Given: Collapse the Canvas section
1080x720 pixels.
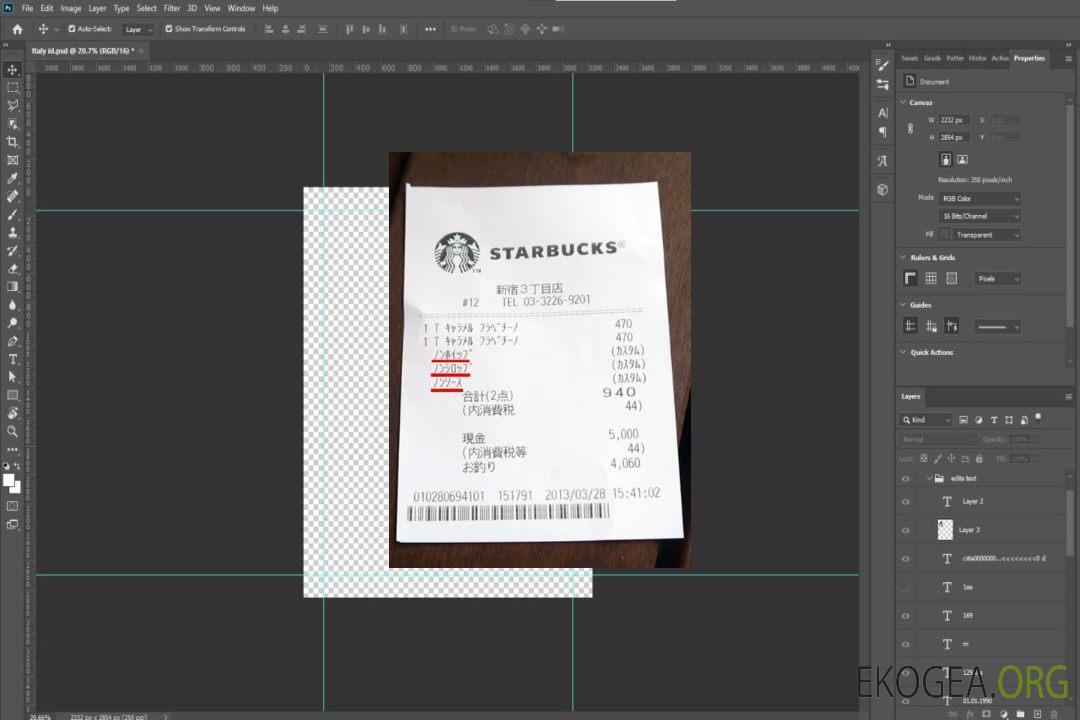Looking at the screenshot, I should coord(903,102).
